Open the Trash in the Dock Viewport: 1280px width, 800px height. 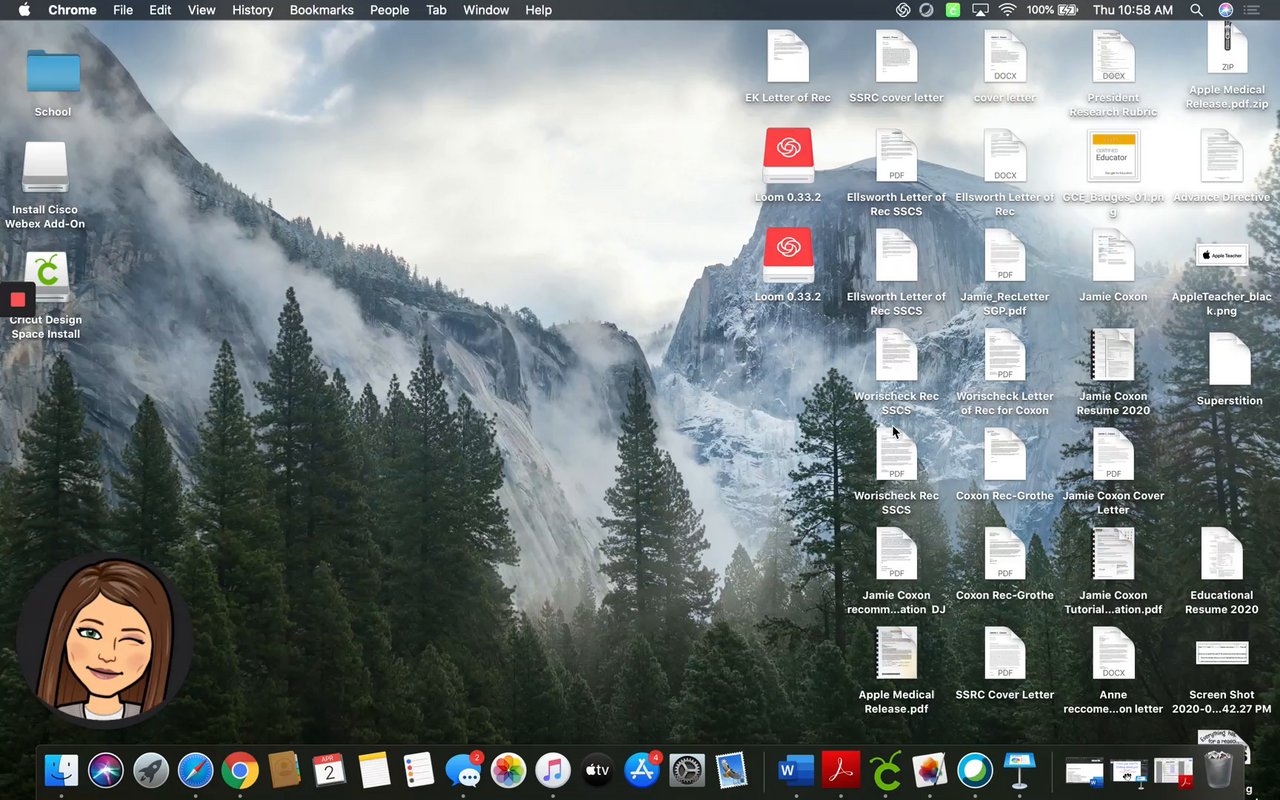pyautogui.click(x=1218, y=770)
